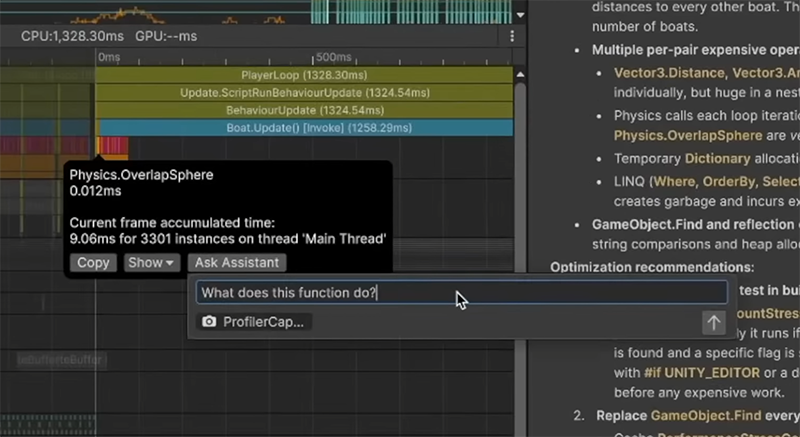Click the 'What does this function do?' input
Screen dimensions: 800x437
click(461, 293)
